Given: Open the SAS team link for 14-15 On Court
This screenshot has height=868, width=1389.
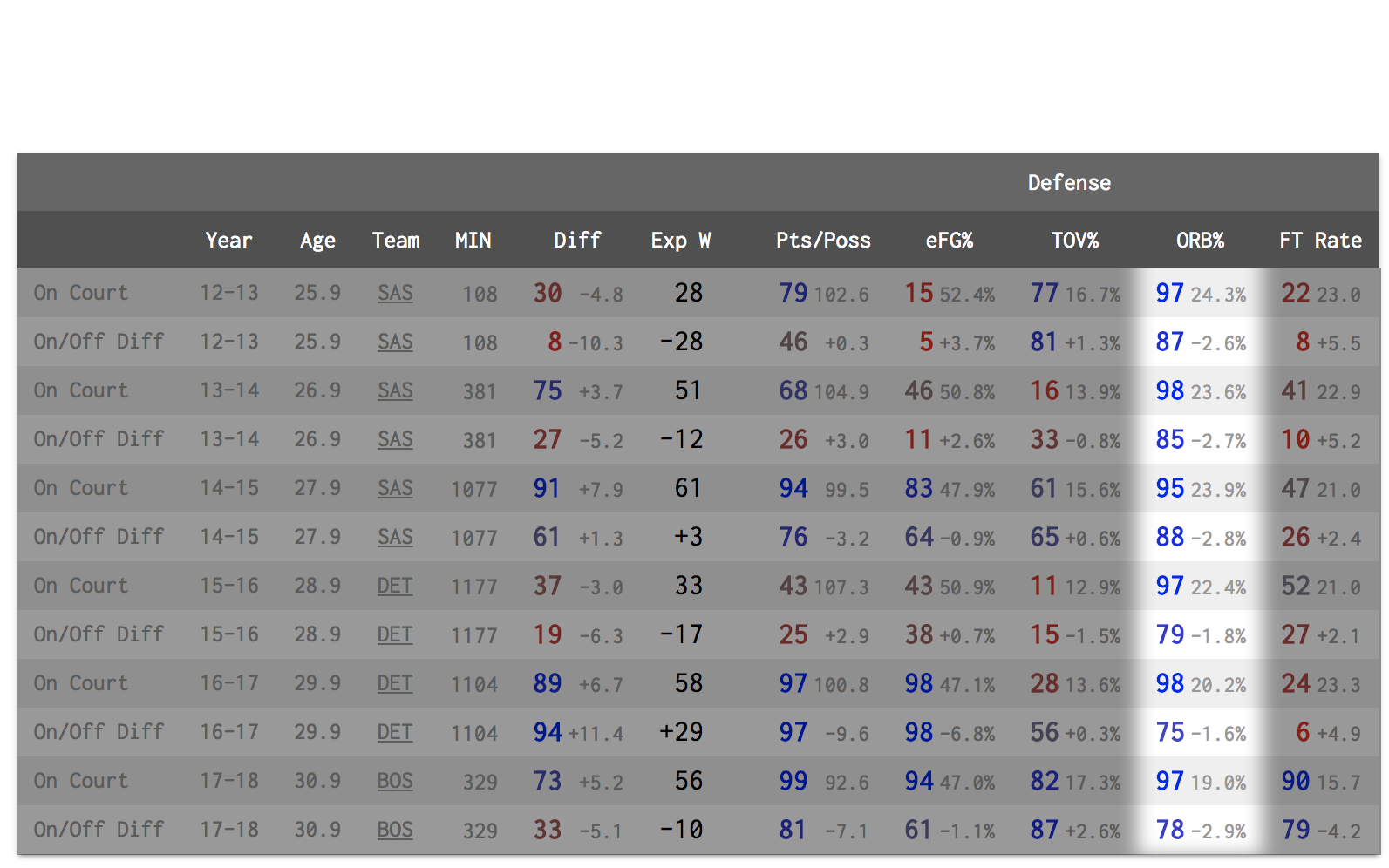Looking at the screenshot, I should click(x=395, y=488).
